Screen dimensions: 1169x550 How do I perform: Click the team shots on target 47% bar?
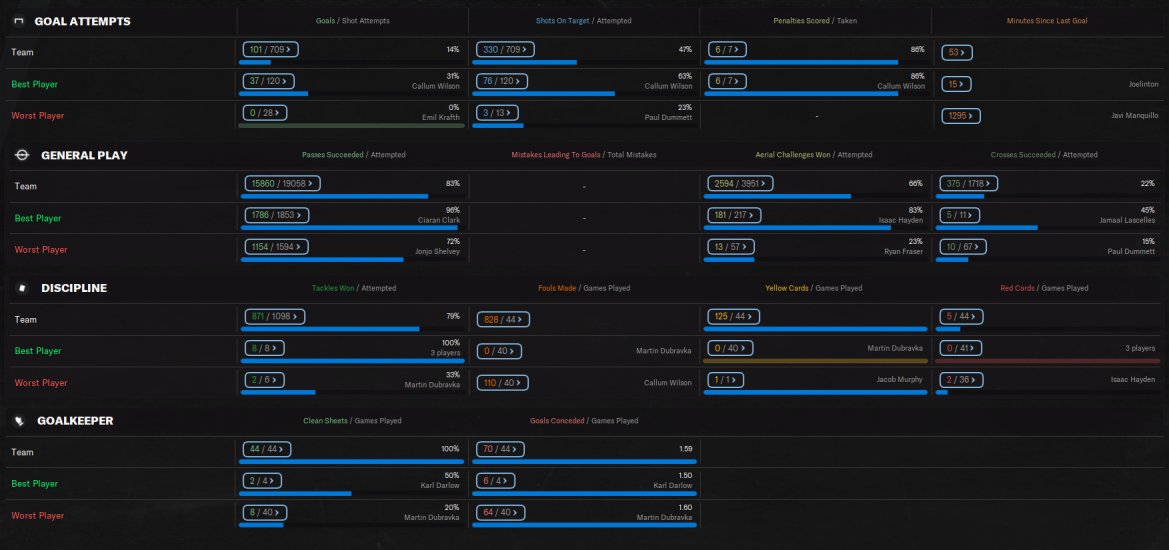tap(584, 62)
